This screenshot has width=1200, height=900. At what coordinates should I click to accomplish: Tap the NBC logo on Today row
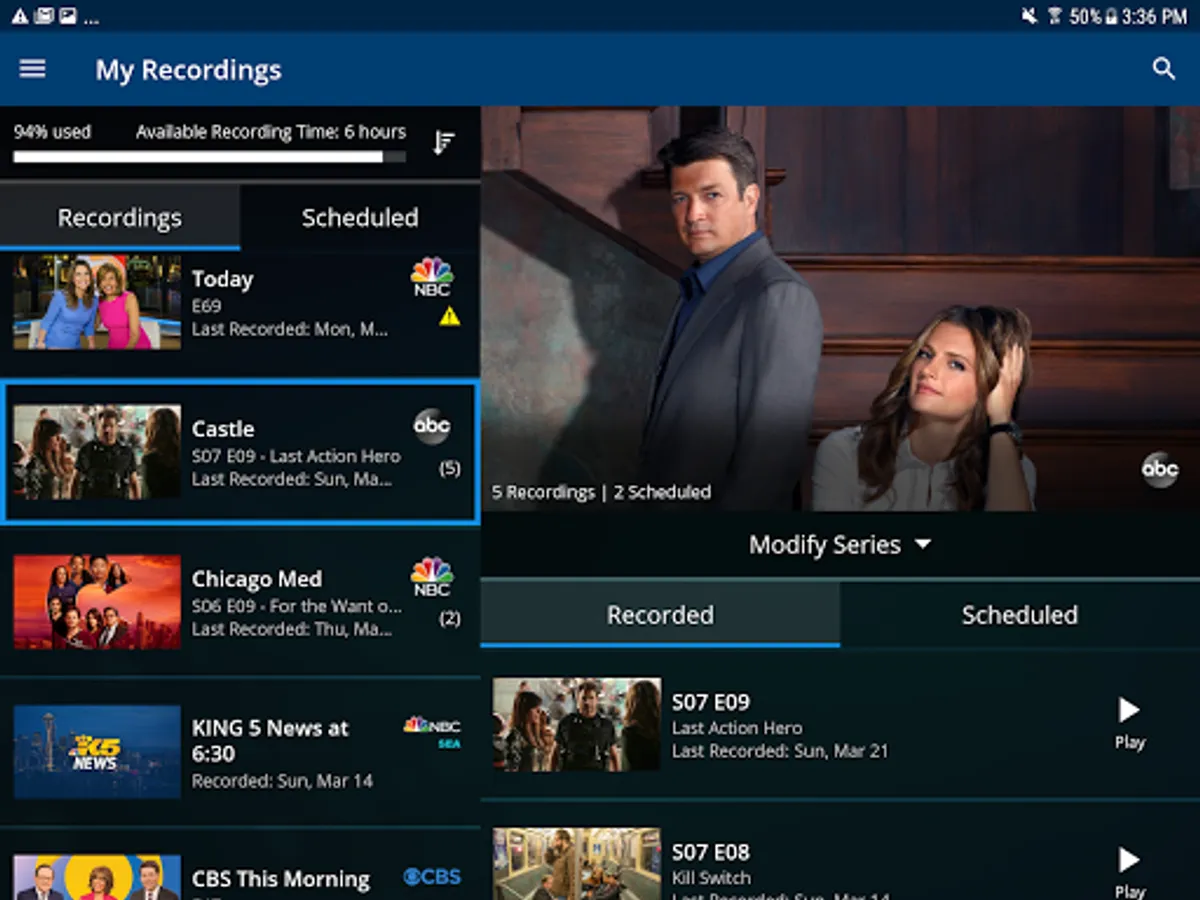pyautogui.click(x=432, y=277)
